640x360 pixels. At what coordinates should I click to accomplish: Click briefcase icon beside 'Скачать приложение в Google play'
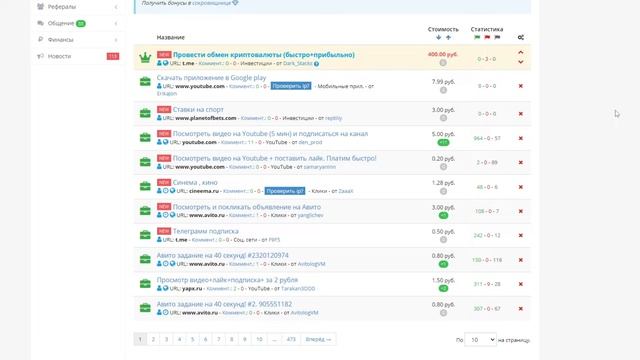point(145,82)
